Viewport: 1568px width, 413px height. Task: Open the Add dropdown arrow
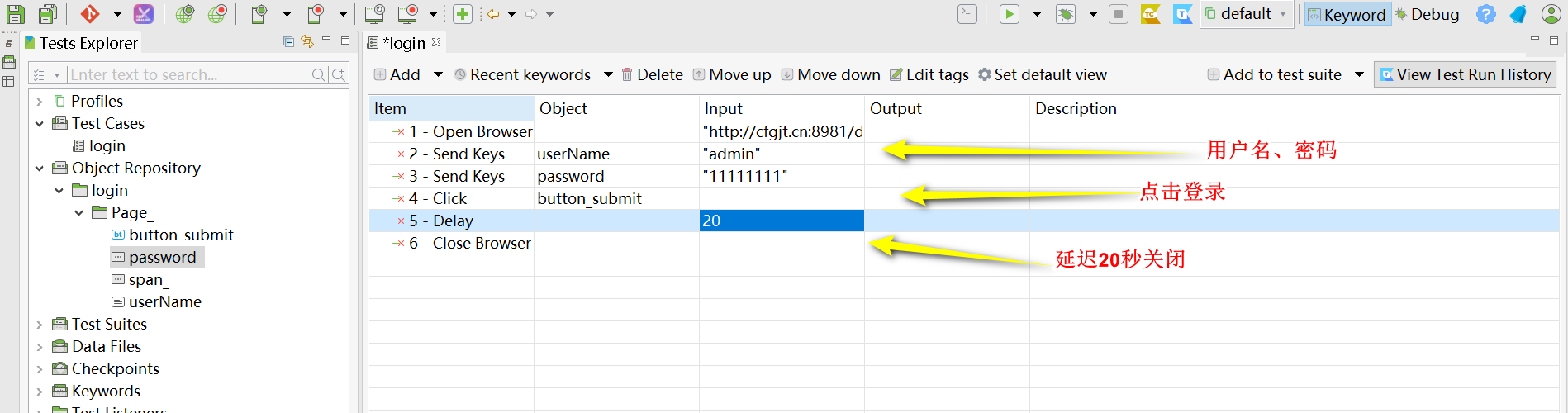coord(438,74)
